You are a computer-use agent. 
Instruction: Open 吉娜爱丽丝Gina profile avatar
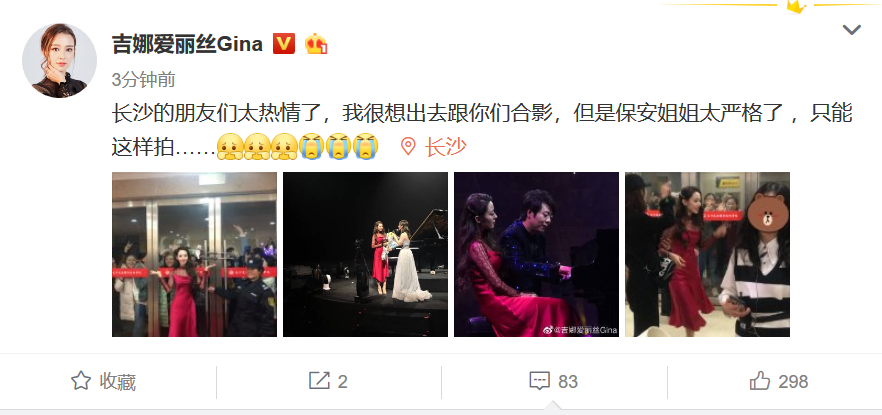click(59, 60)
